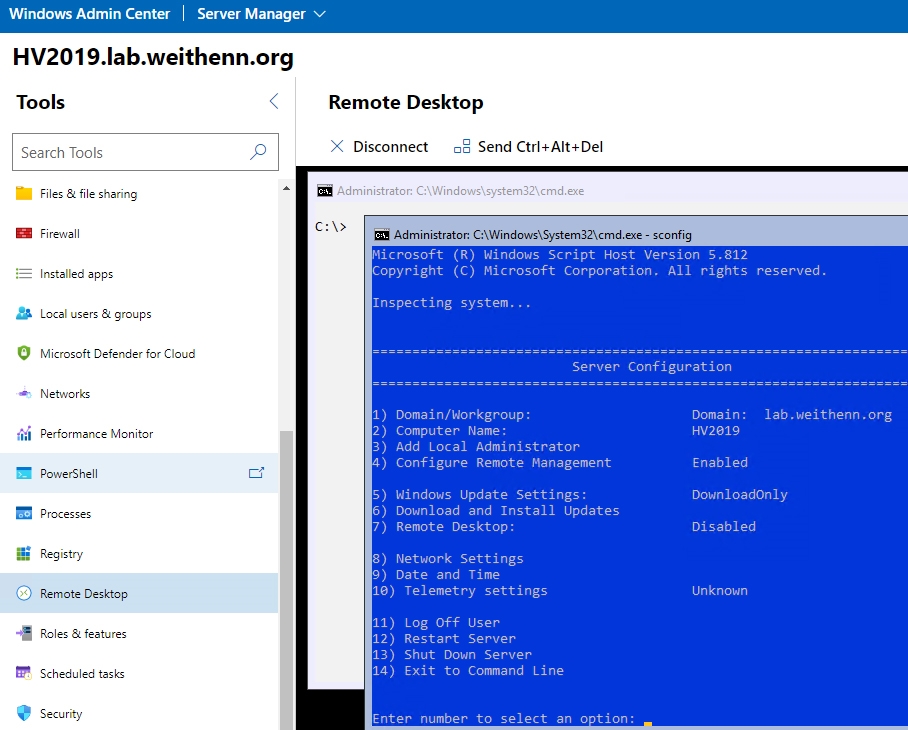Click the Installed apps list icon

[24, 273]
